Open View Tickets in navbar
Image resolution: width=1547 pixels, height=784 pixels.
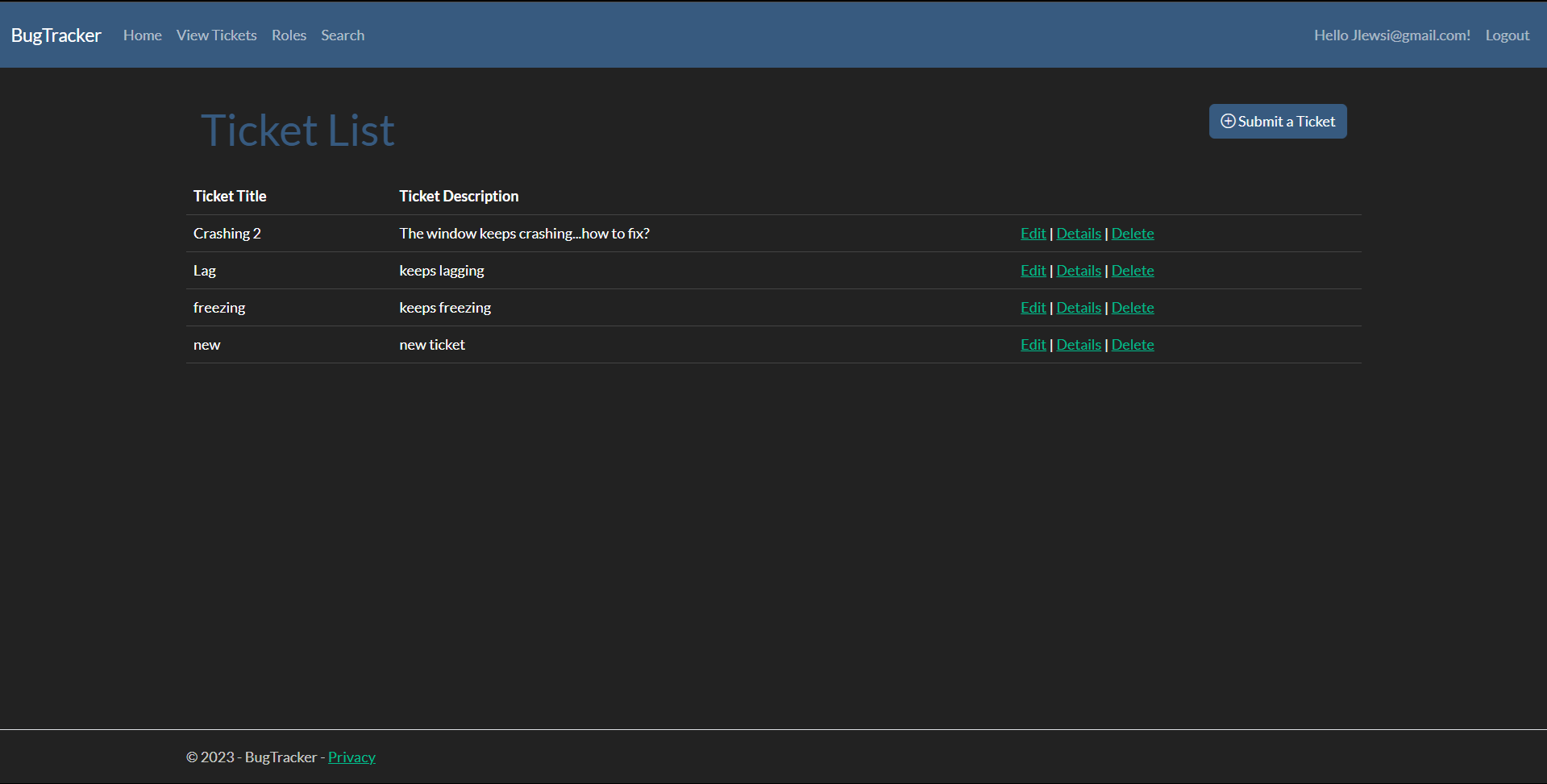coord(217,35)
